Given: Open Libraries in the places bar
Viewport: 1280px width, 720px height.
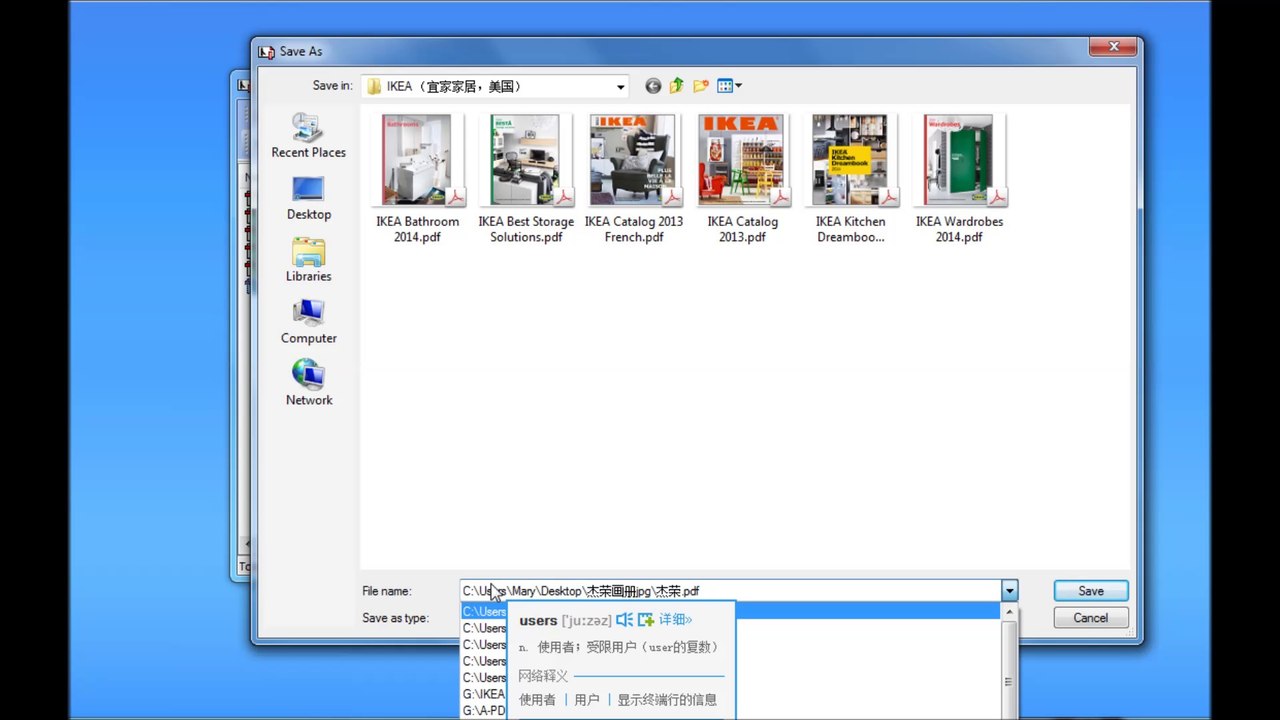Looking at the screenshot, I should pyautogui.click(x=308, y=260).
